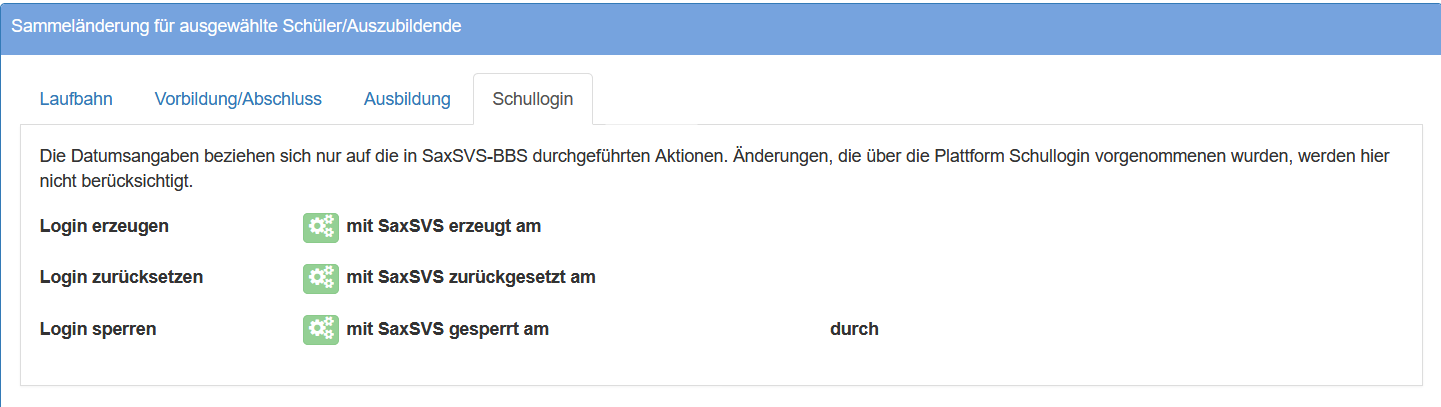This screenshot has height=407, width=1441.
Task: Click the "Login zurücksetzen" row label
Action: coord(121,277)
